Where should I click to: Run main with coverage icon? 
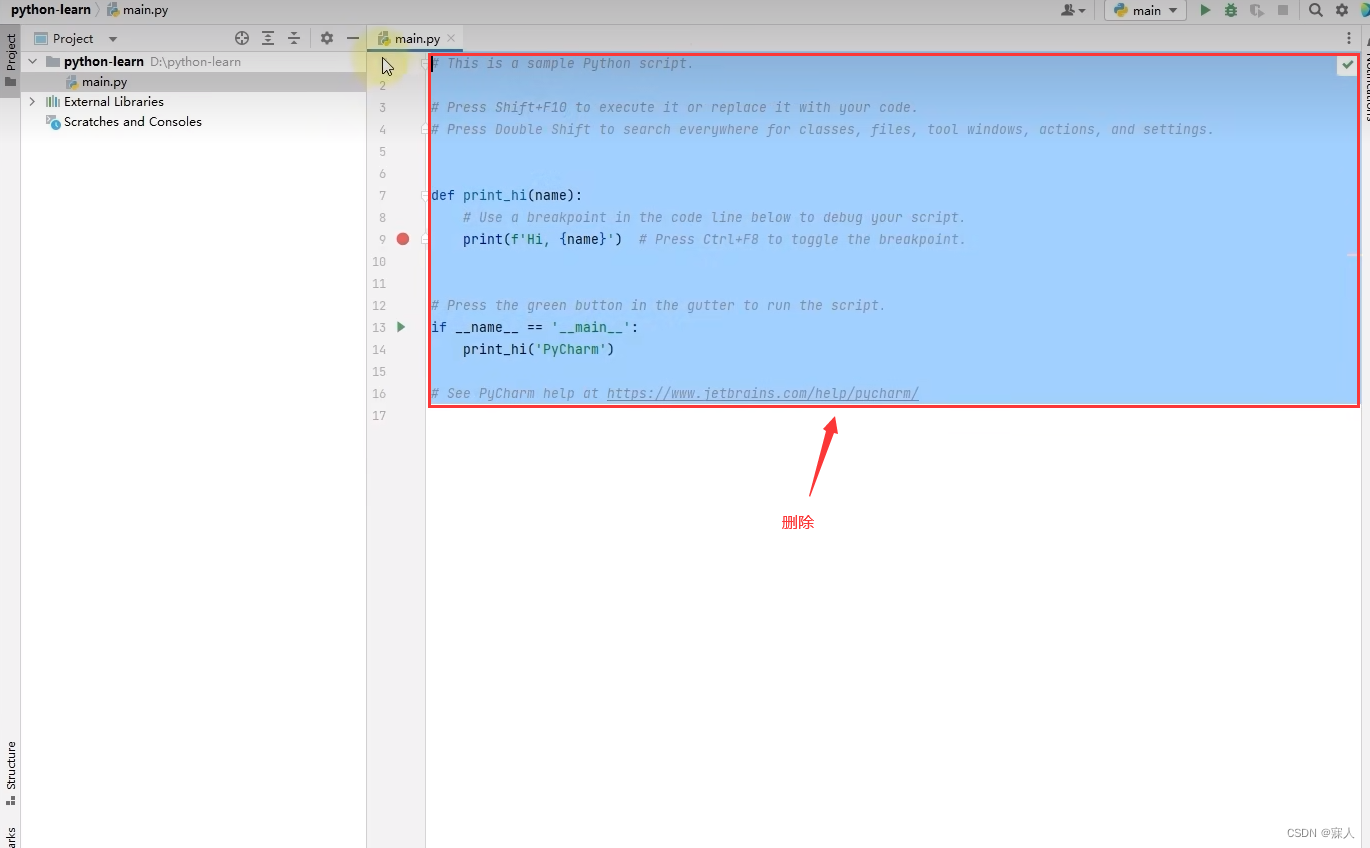(1257, 10)
